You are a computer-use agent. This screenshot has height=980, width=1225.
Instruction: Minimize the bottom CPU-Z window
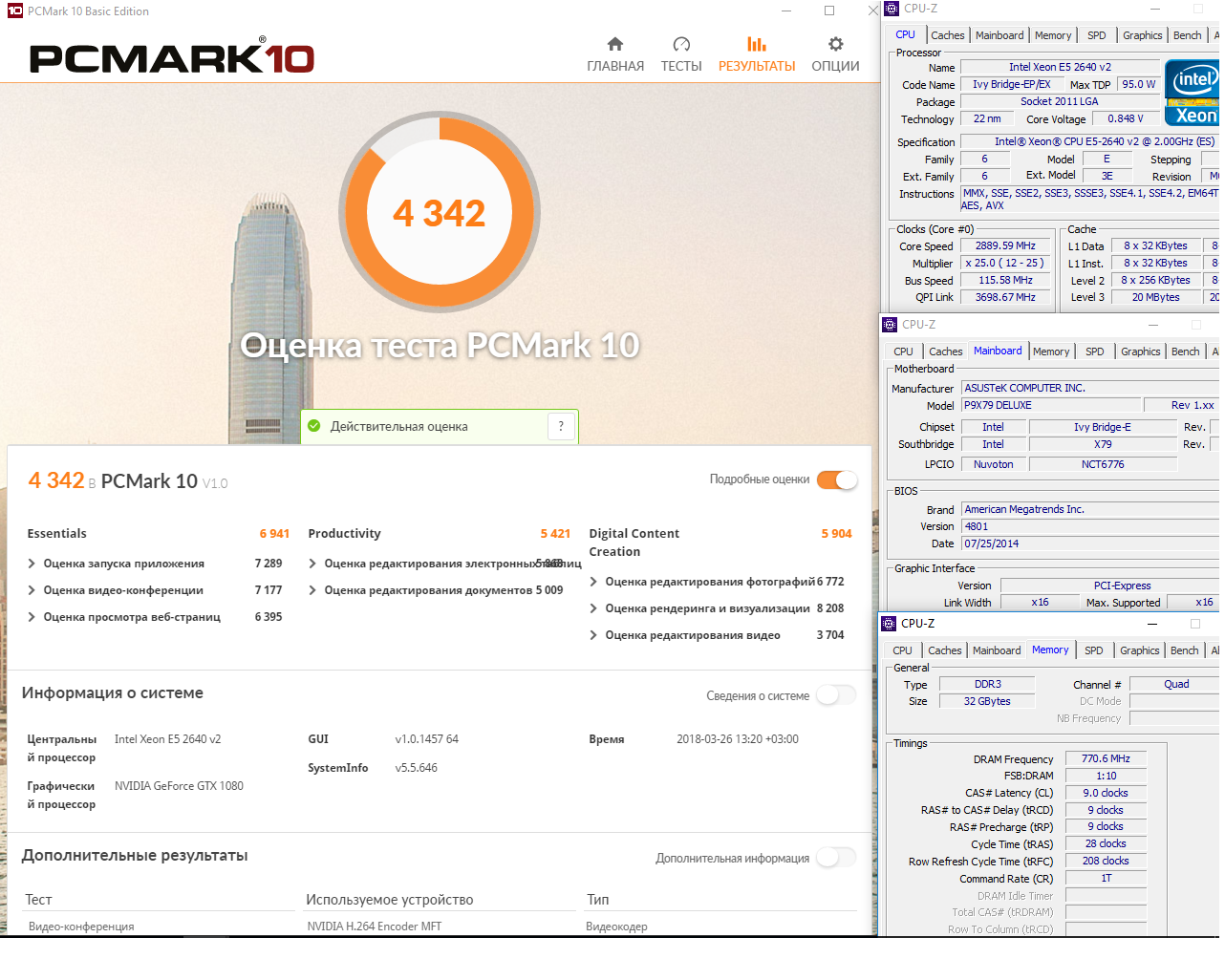[1152, 624]
